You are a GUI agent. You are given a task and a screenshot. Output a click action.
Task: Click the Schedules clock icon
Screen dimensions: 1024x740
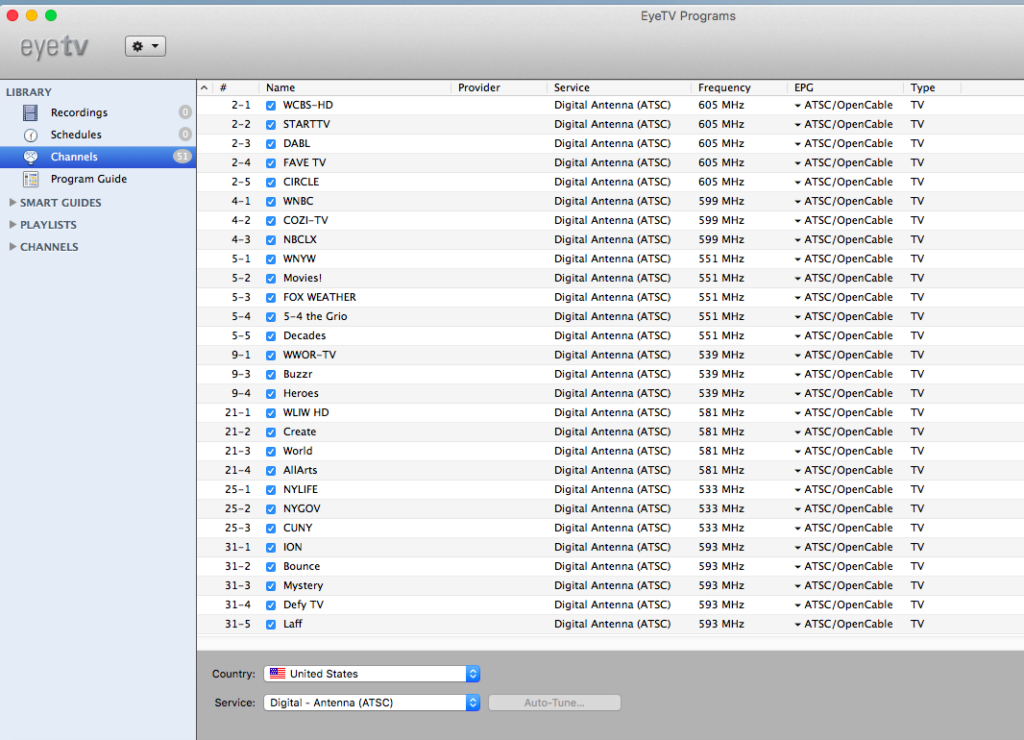(x=31, y=135)
